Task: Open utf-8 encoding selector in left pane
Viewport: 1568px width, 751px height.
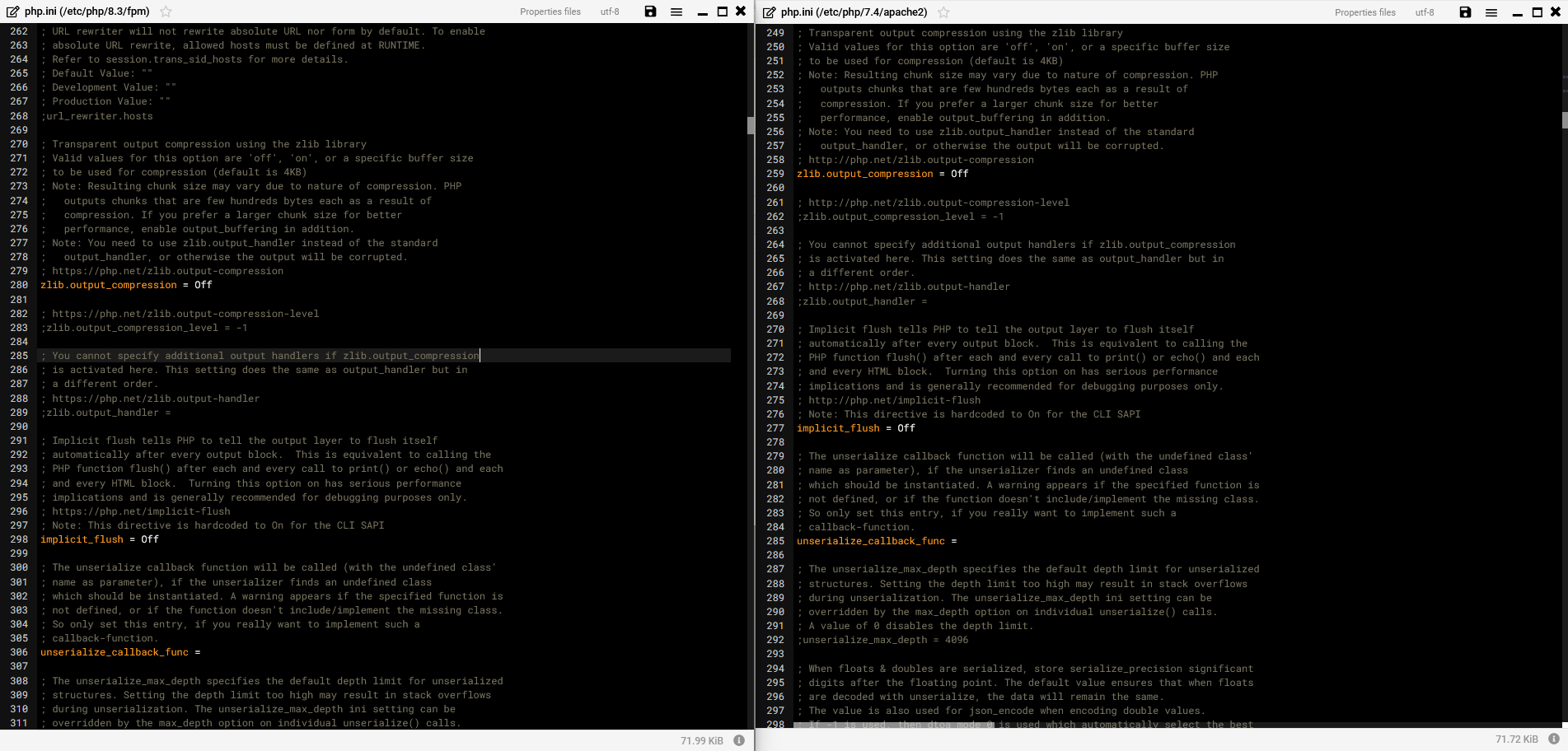Action: tap(610, 12)
